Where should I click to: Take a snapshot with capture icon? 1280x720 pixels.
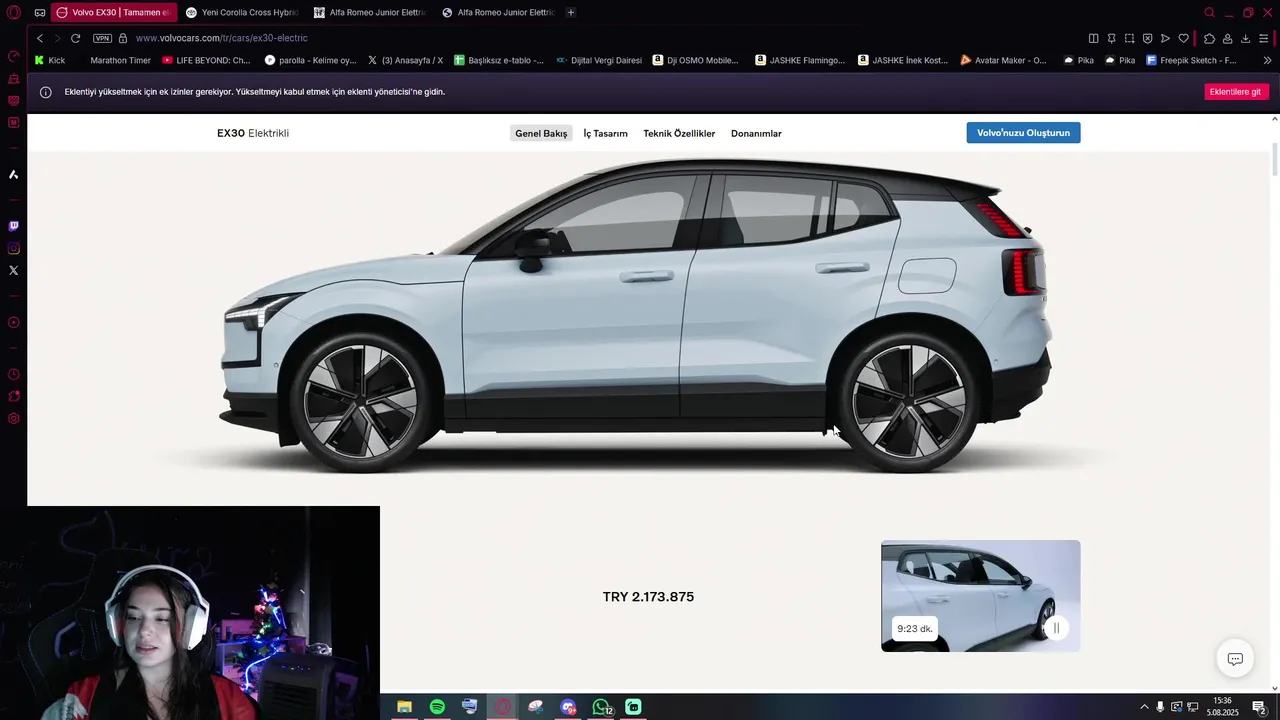click(1129, 38)
